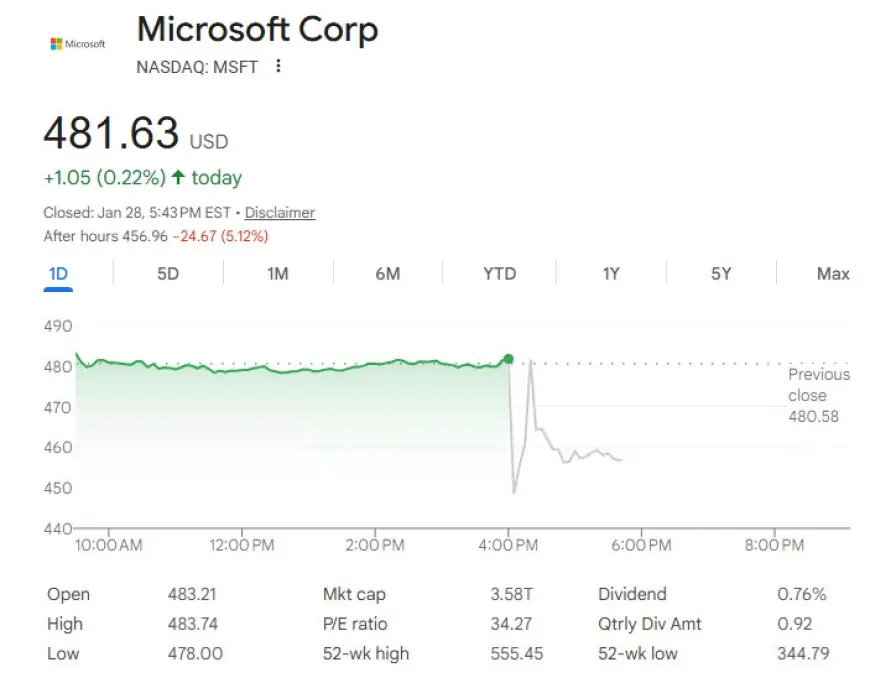
Task: Switch to the 5D time range tab
Action: click(x=168, y=273)
